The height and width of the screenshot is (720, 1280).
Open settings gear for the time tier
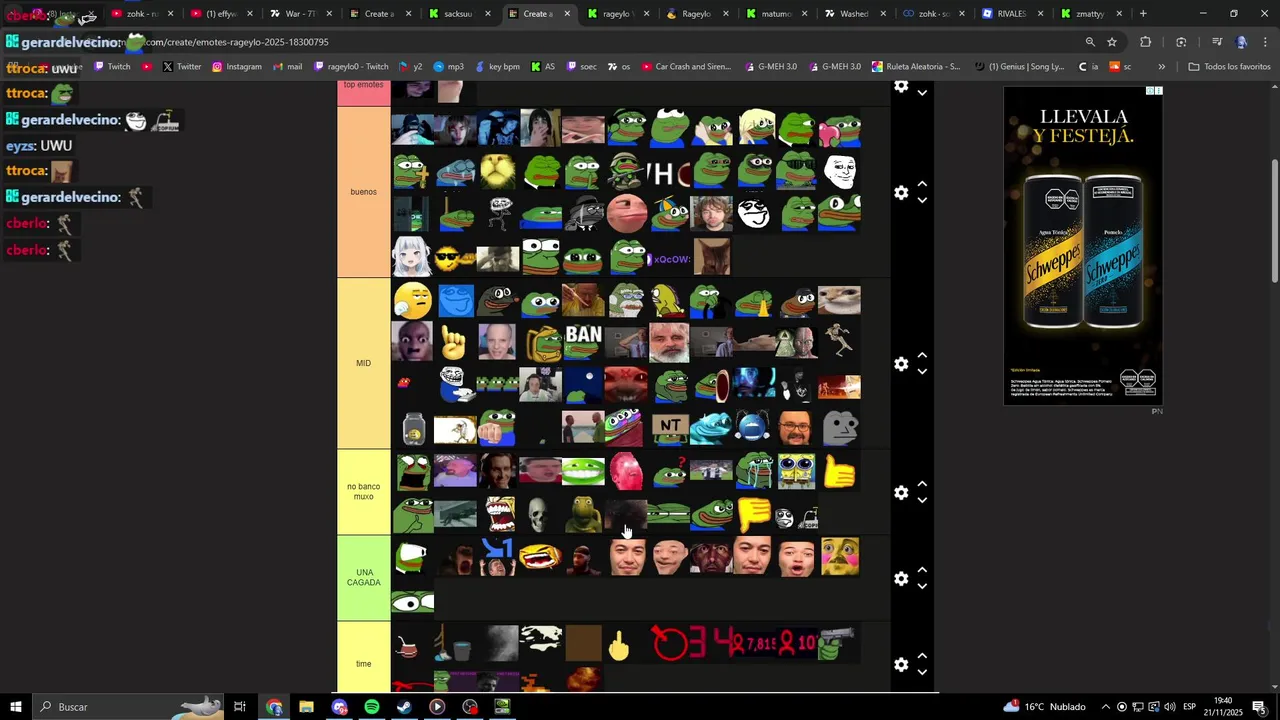tap(901, 664)
